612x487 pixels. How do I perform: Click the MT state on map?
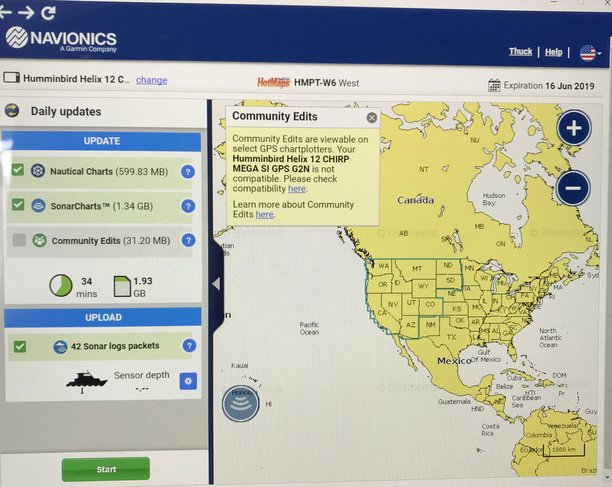(417, 269)
